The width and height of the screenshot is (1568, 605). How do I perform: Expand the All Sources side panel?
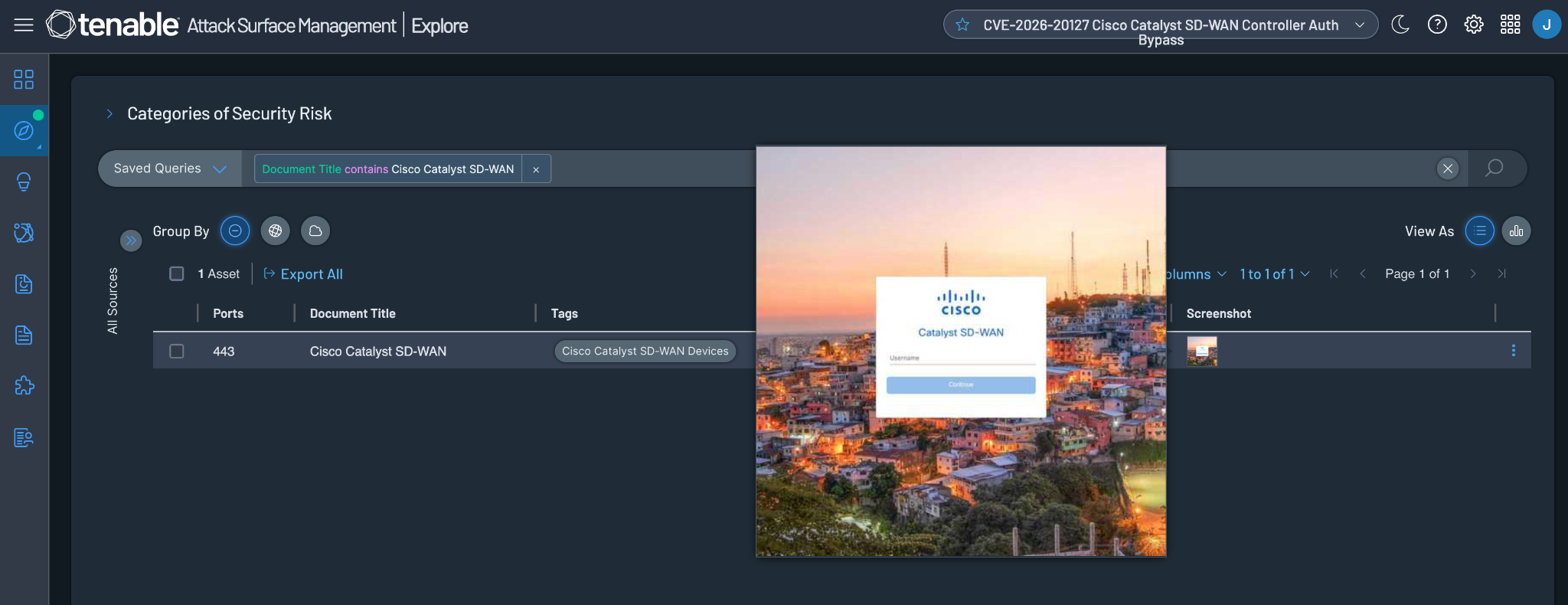click(x=131, y=240)
